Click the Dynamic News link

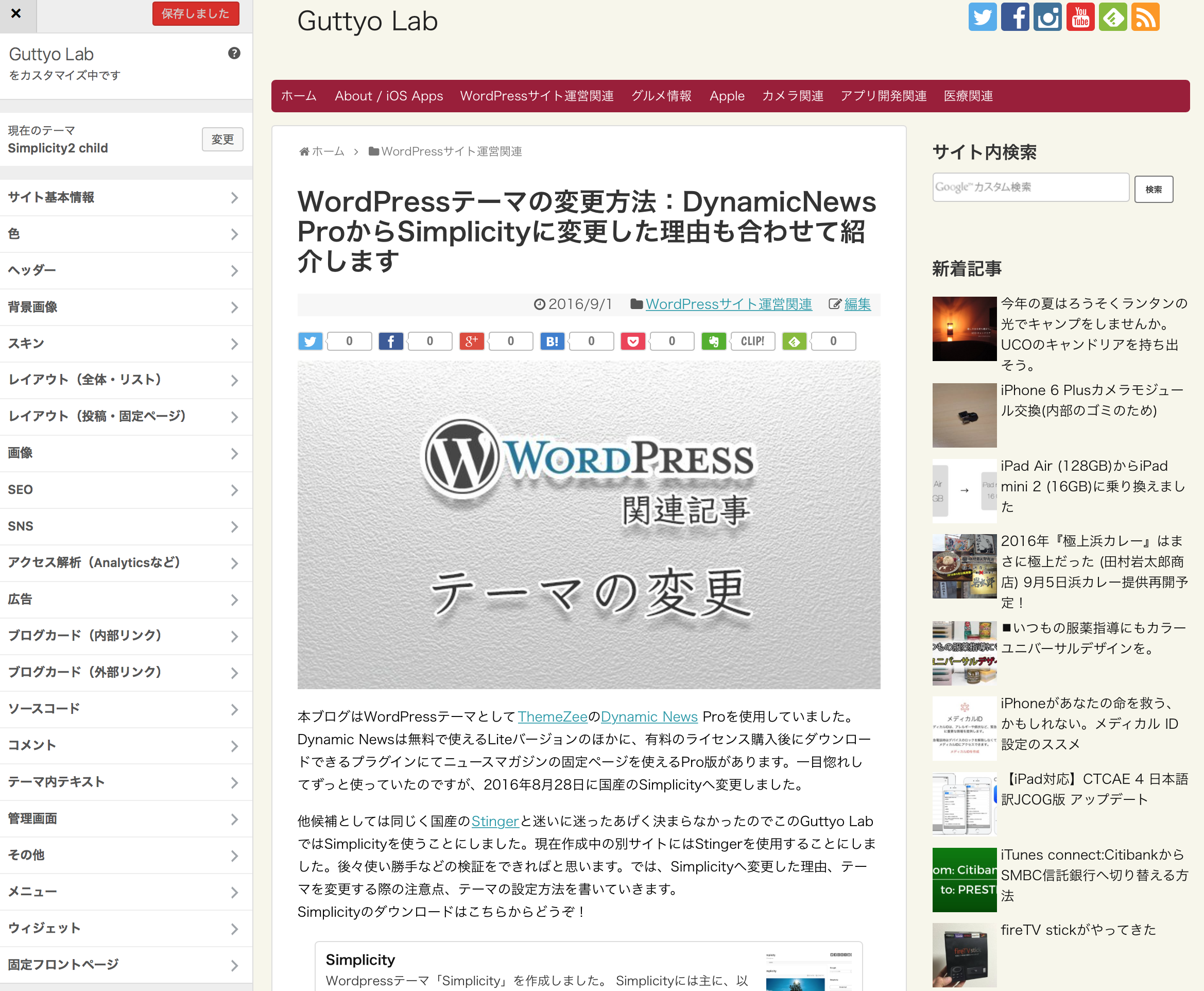click(x=649, y=716)
